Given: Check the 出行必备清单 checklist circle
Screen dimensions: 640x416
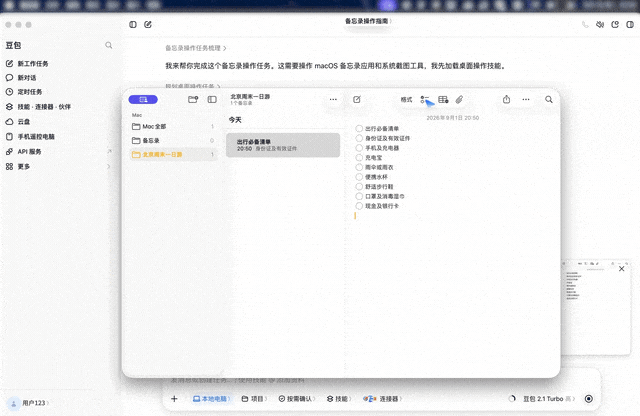Looking at the screenshot, I should click(x=359, y=129).
